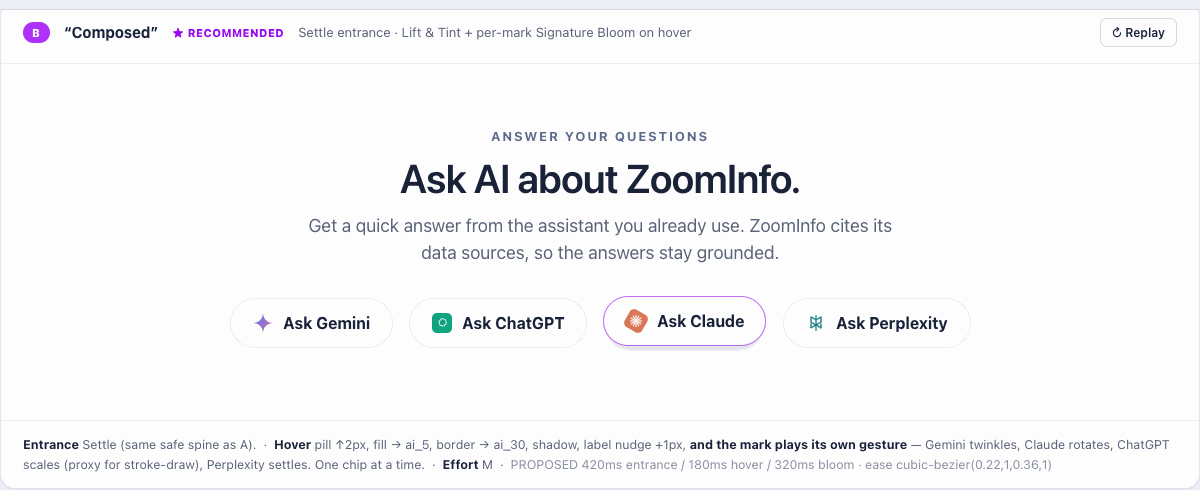Click the description paragraph about data sources
Viewport: 1200px width, 490px height.
point(600,240)
